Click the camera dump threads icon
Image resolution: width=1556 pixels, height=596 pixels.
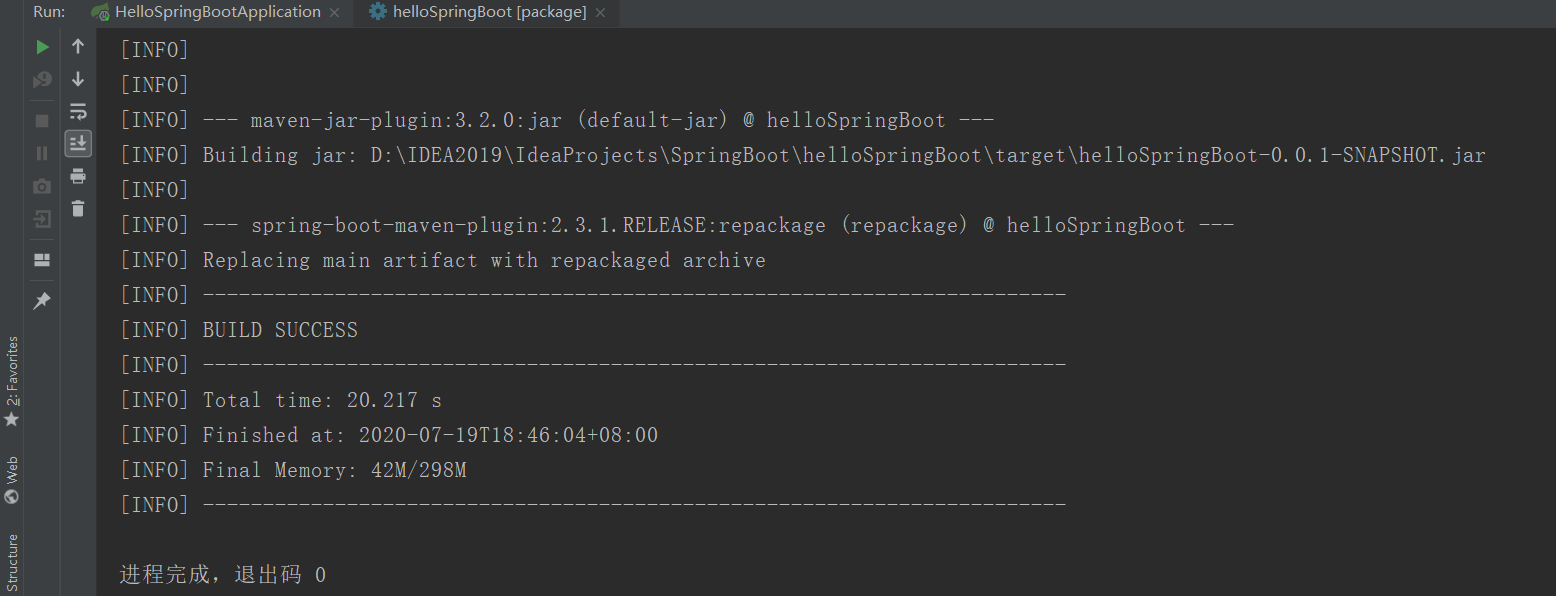point(42,186)
